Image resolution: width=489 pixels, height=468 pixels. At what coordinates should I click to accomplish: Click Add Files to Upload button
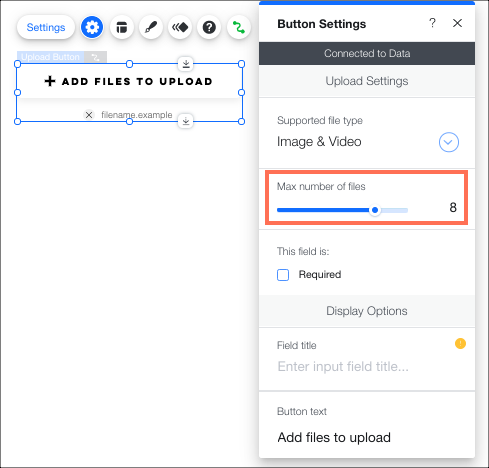[x=129, y=81]
